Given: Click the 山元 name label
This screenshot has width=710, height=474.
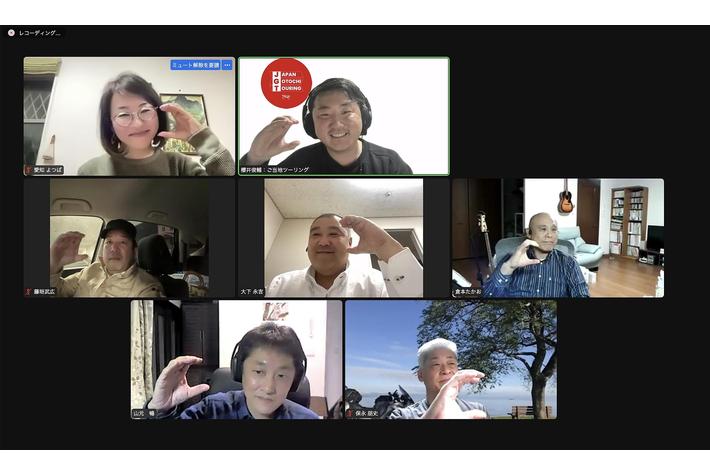Looking at the screenshot, I should point(146,413).
